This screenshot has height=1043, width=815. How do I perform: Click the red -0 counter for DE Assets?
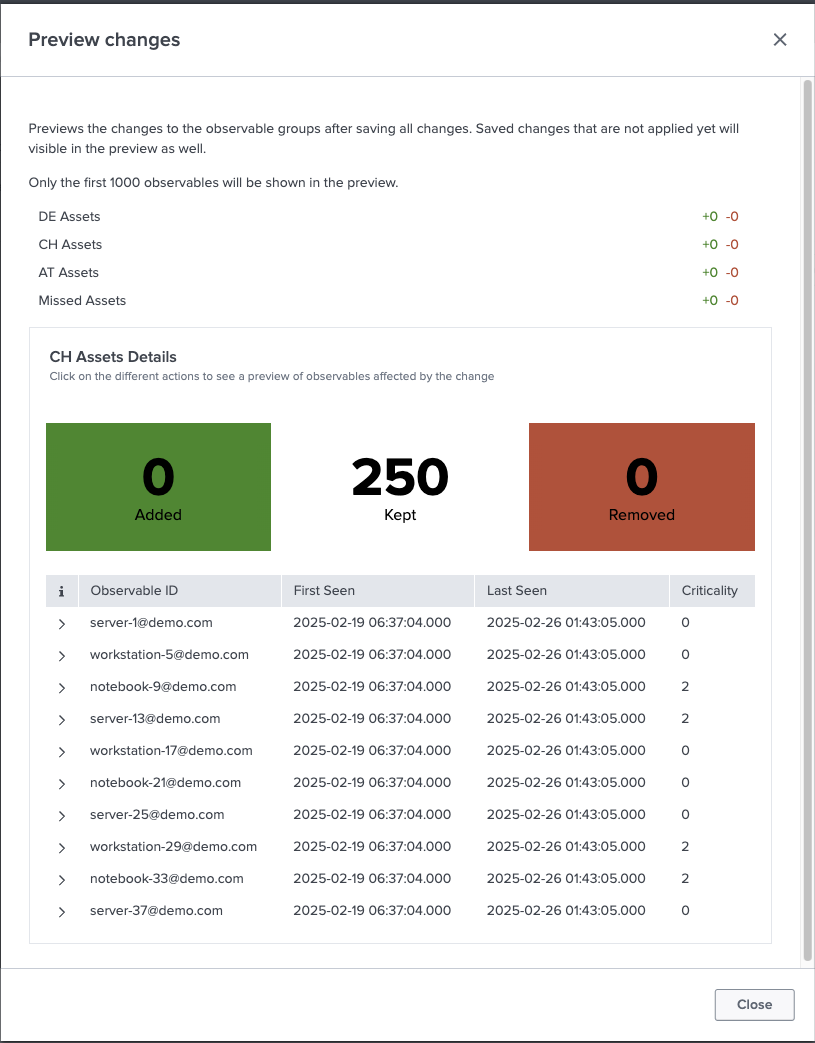click(x=733, y=216)
